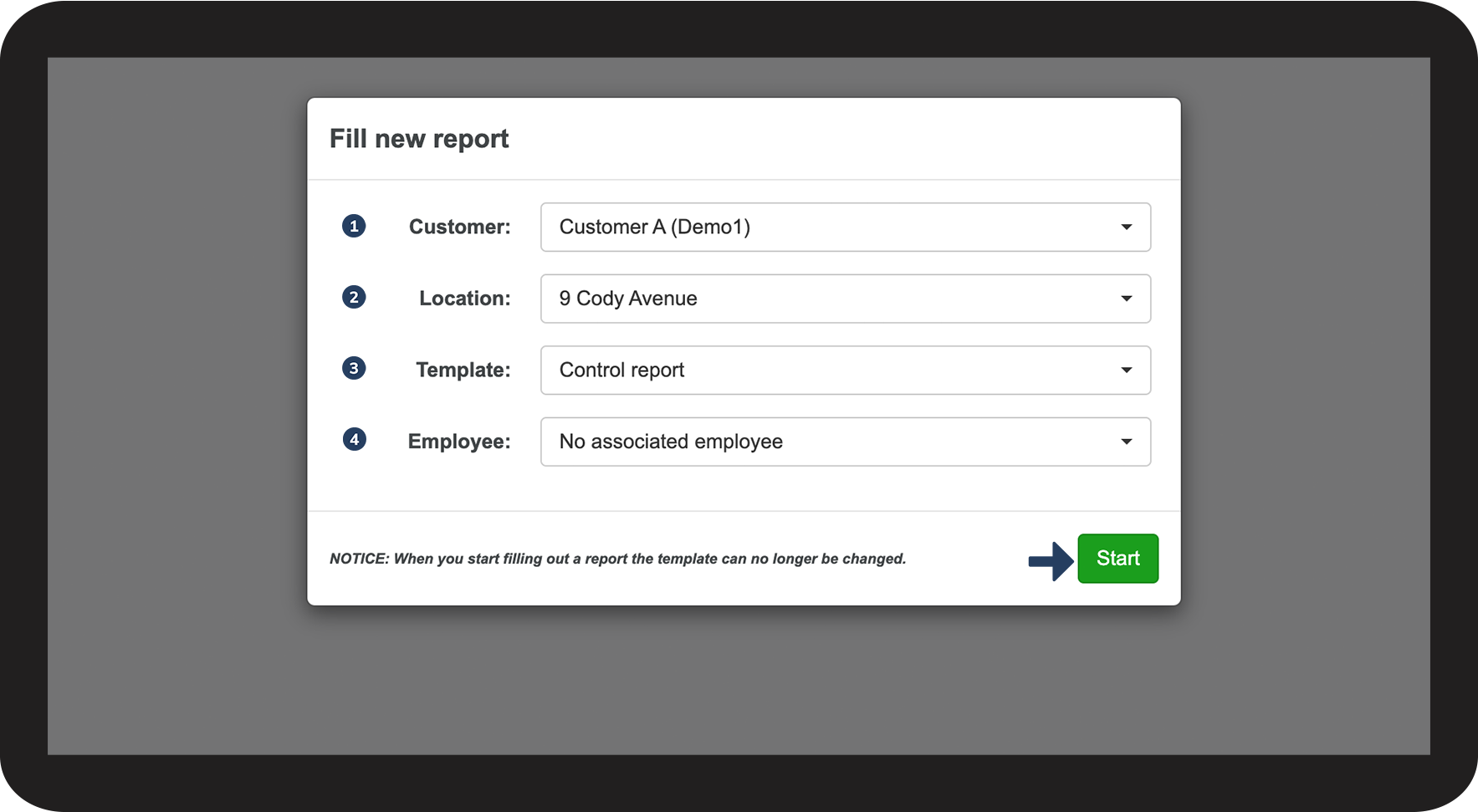Click the Customer: field label
This screenshot has width=1478, height=812.
point(459,227)
